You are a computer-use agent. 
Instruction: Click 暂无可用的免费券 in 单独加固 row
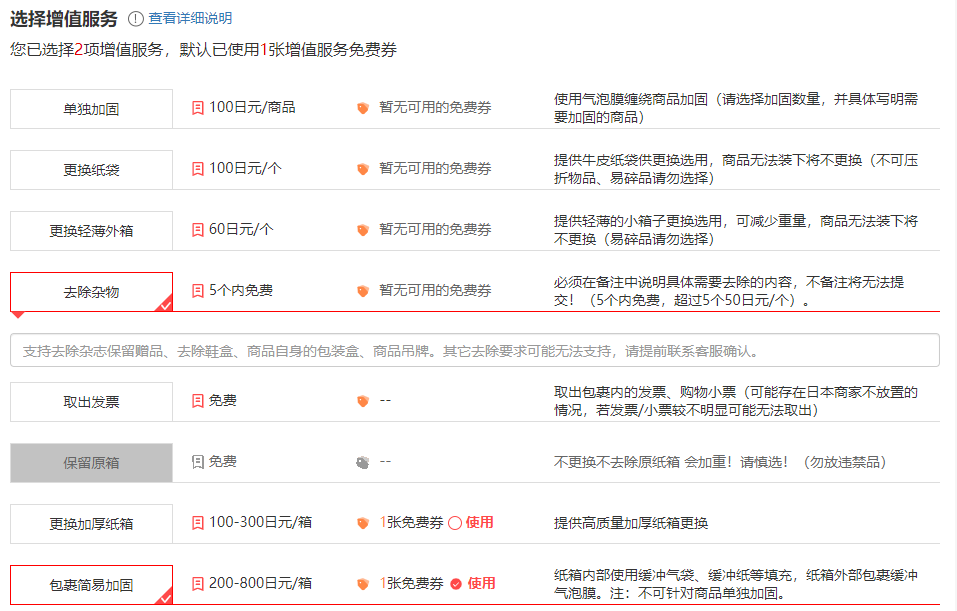point(435,107)
